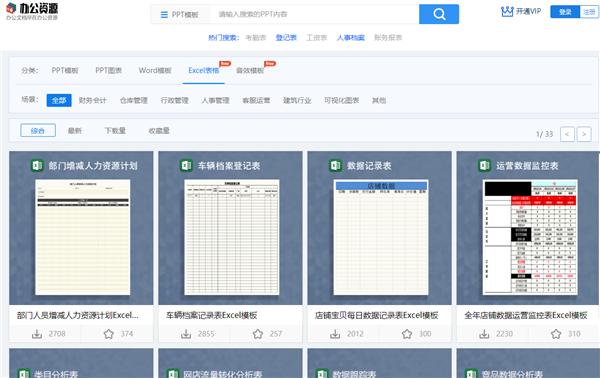Image resolution: width=600 pixels, height=378 pixels.
Task: Sort results by 收藏量
Action: [x=159, y=130]
